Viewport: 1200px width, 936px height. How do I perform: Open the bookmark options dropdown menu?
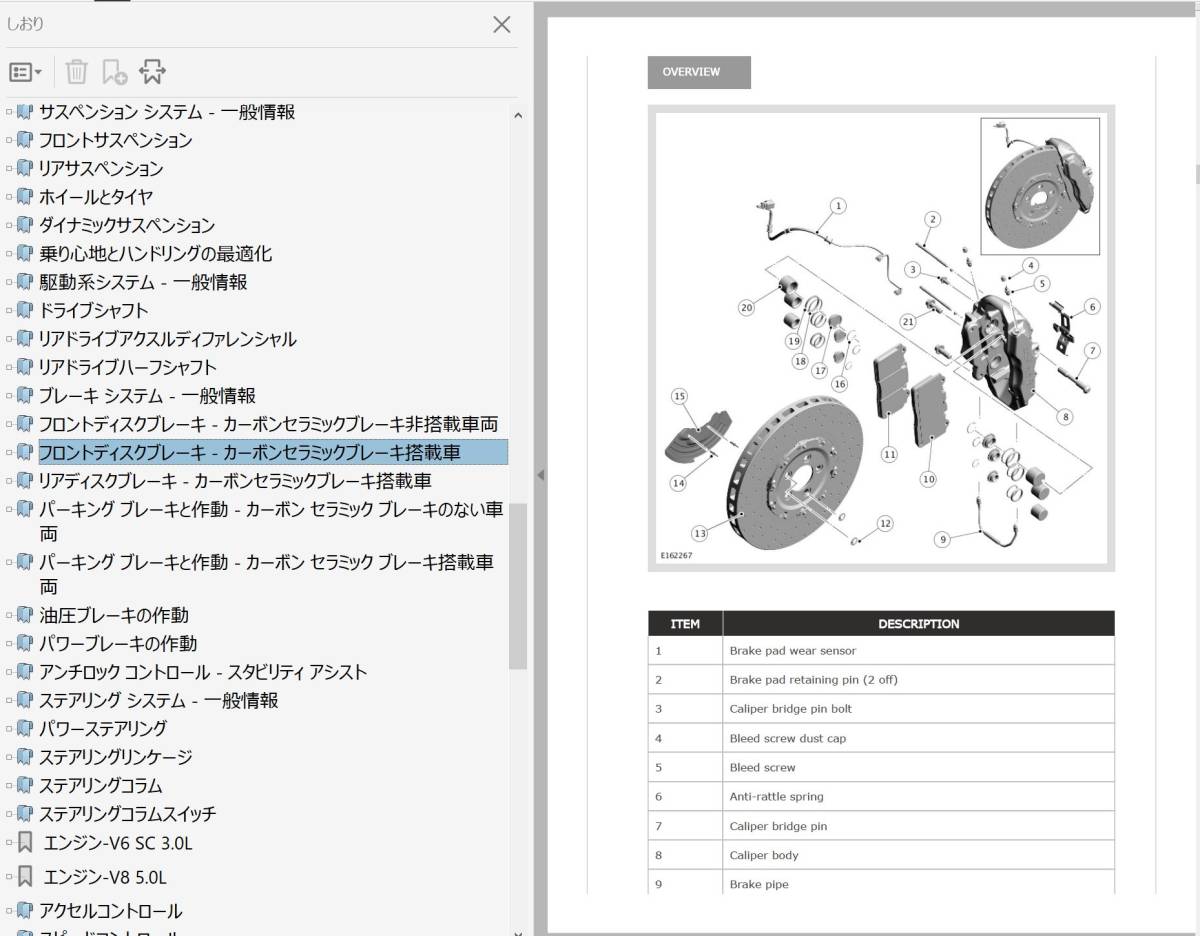coord(22,71)
